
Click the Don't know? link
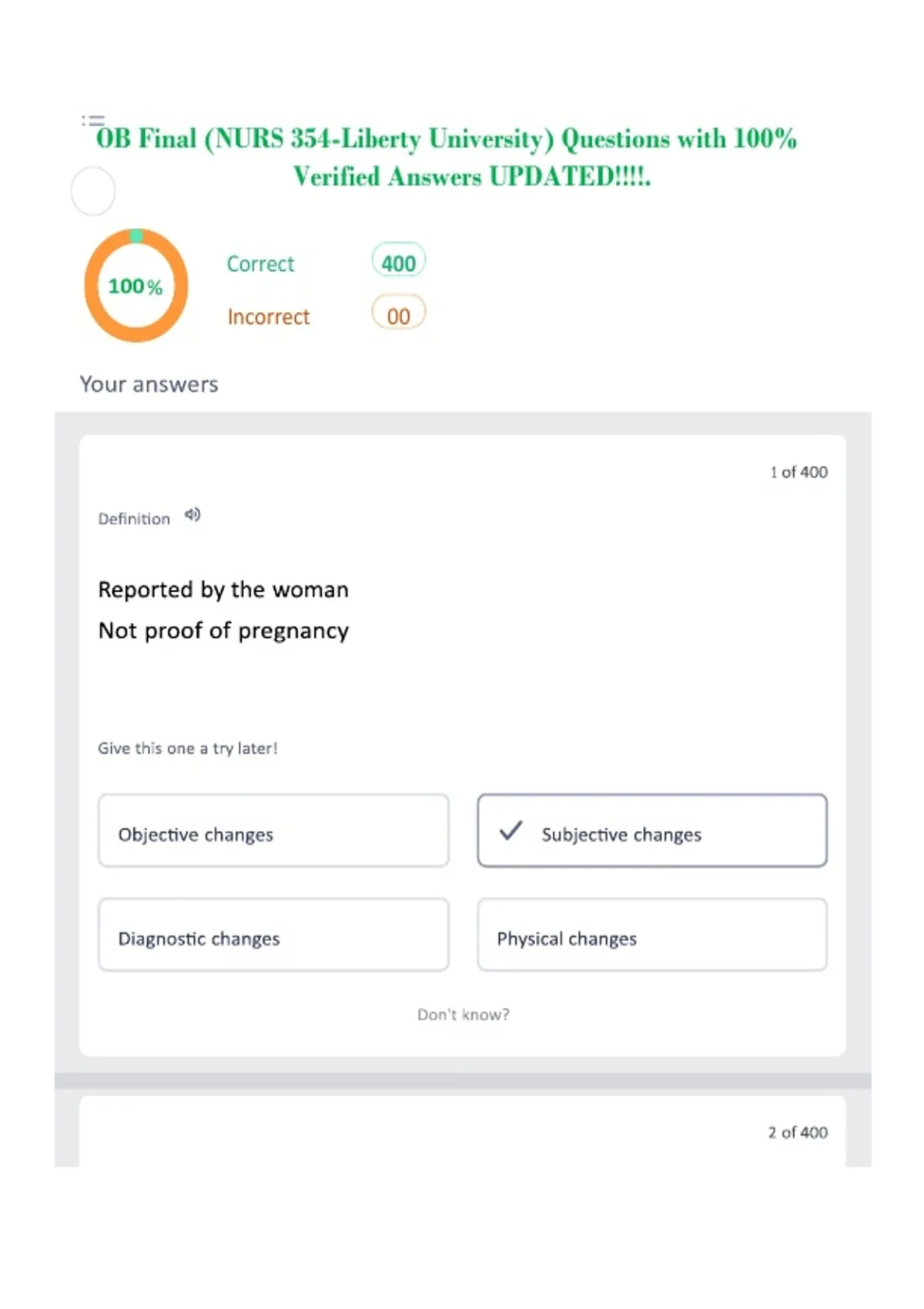[464, 1015]
